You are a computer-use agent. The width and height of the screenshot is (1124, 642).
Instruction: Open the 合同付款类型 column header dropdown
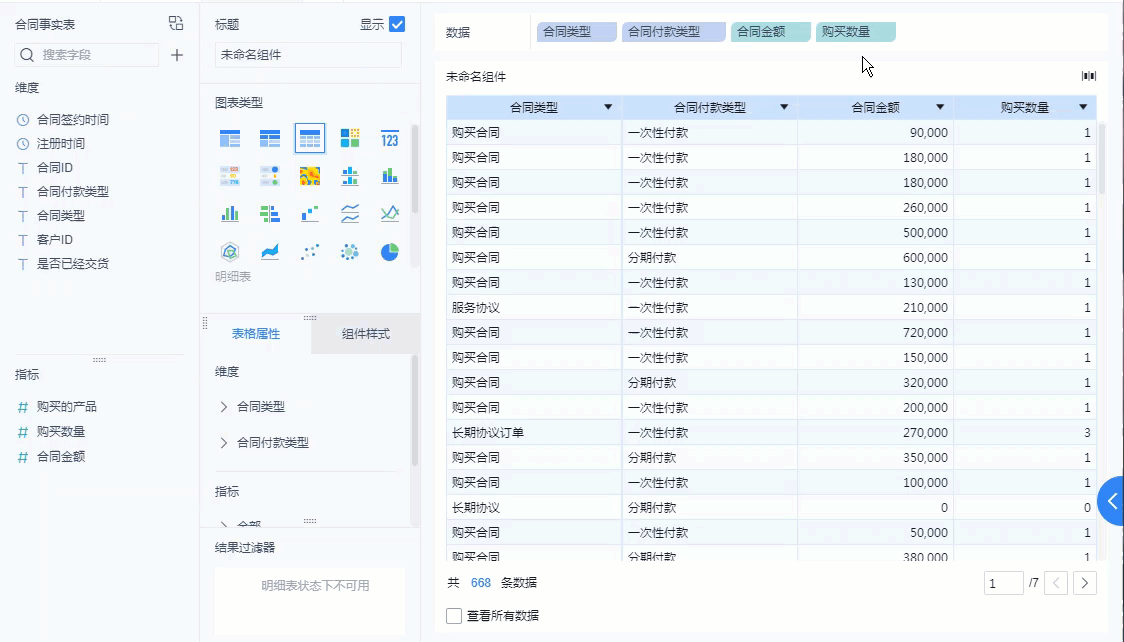784,107
